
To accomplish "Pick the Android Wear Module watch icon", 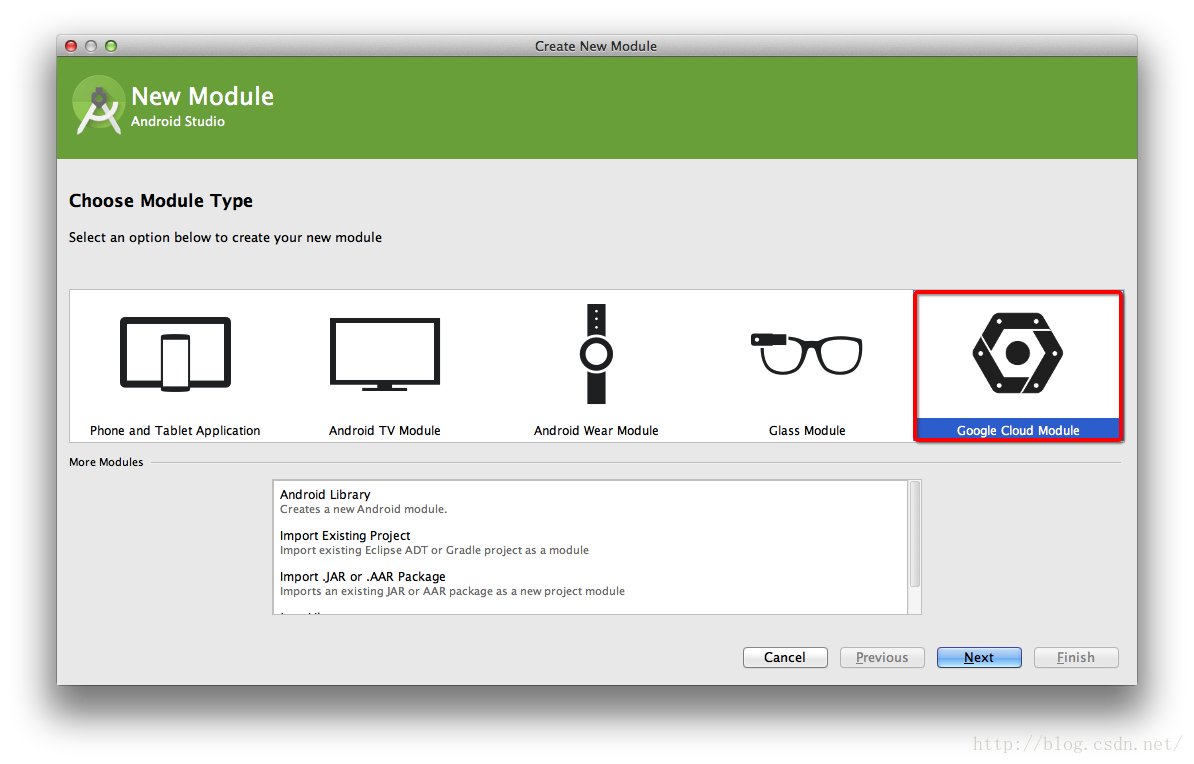I will point(596,354).
